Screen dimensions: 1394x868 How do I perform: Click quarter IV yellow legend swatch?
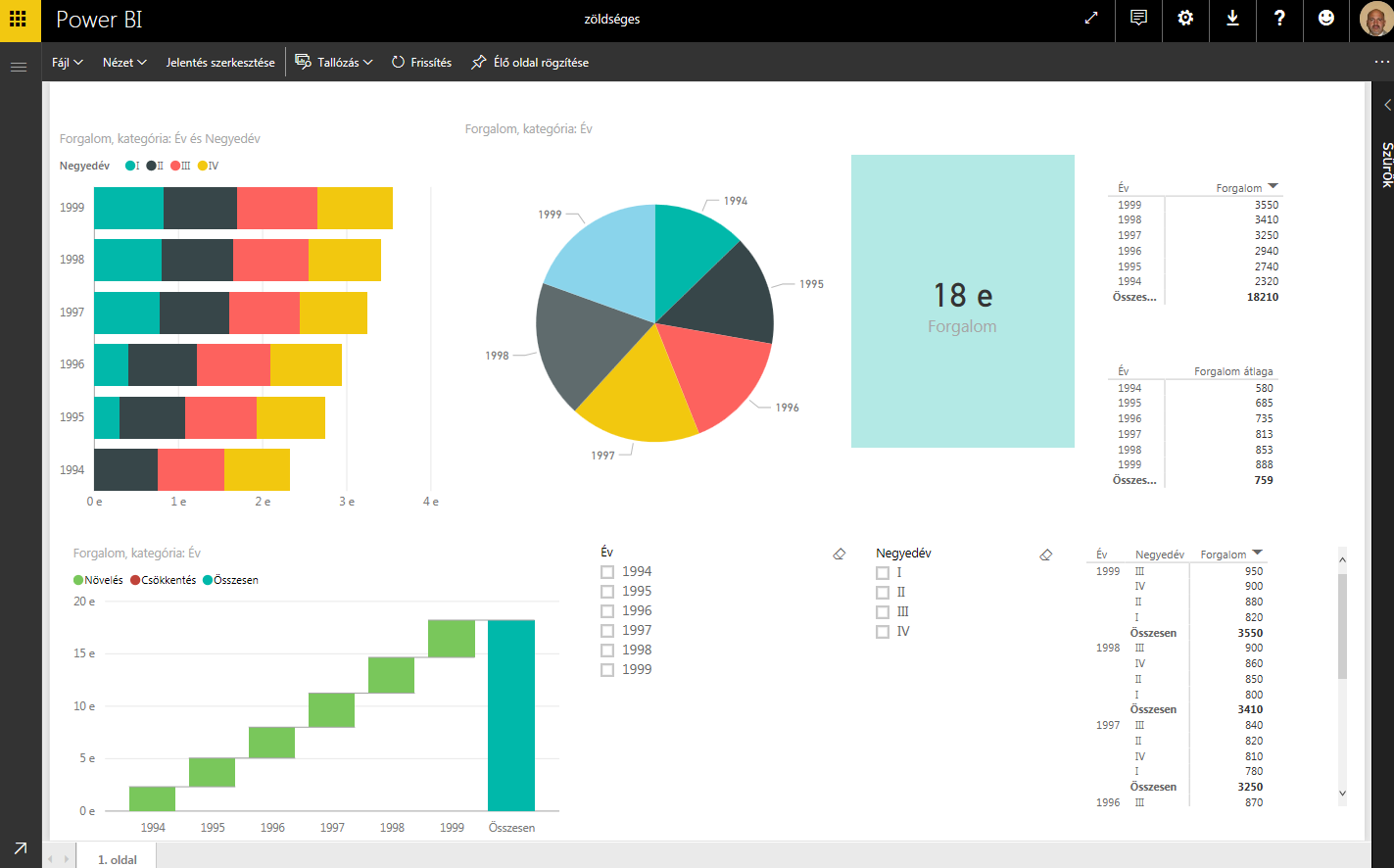coord(203,166)
